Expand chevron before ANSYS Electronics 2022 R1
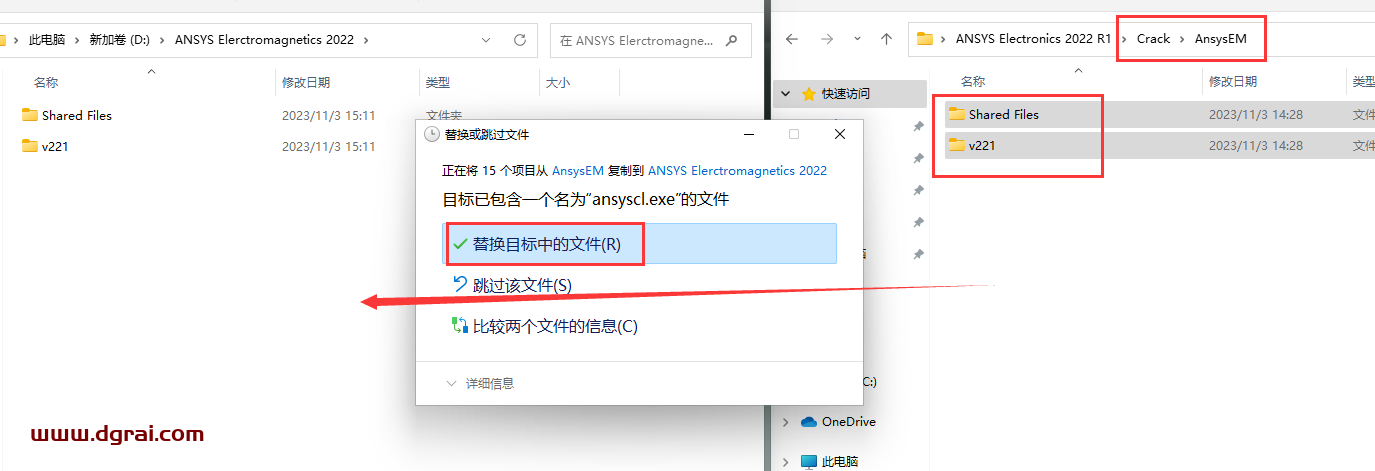 coord(944,39)
